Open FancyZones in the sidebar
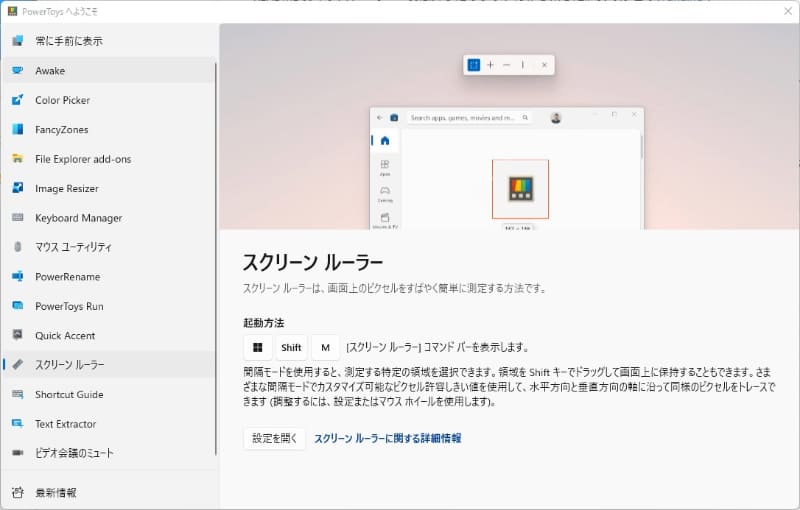This screenshot has height=510, width=800. click(109, 130)
